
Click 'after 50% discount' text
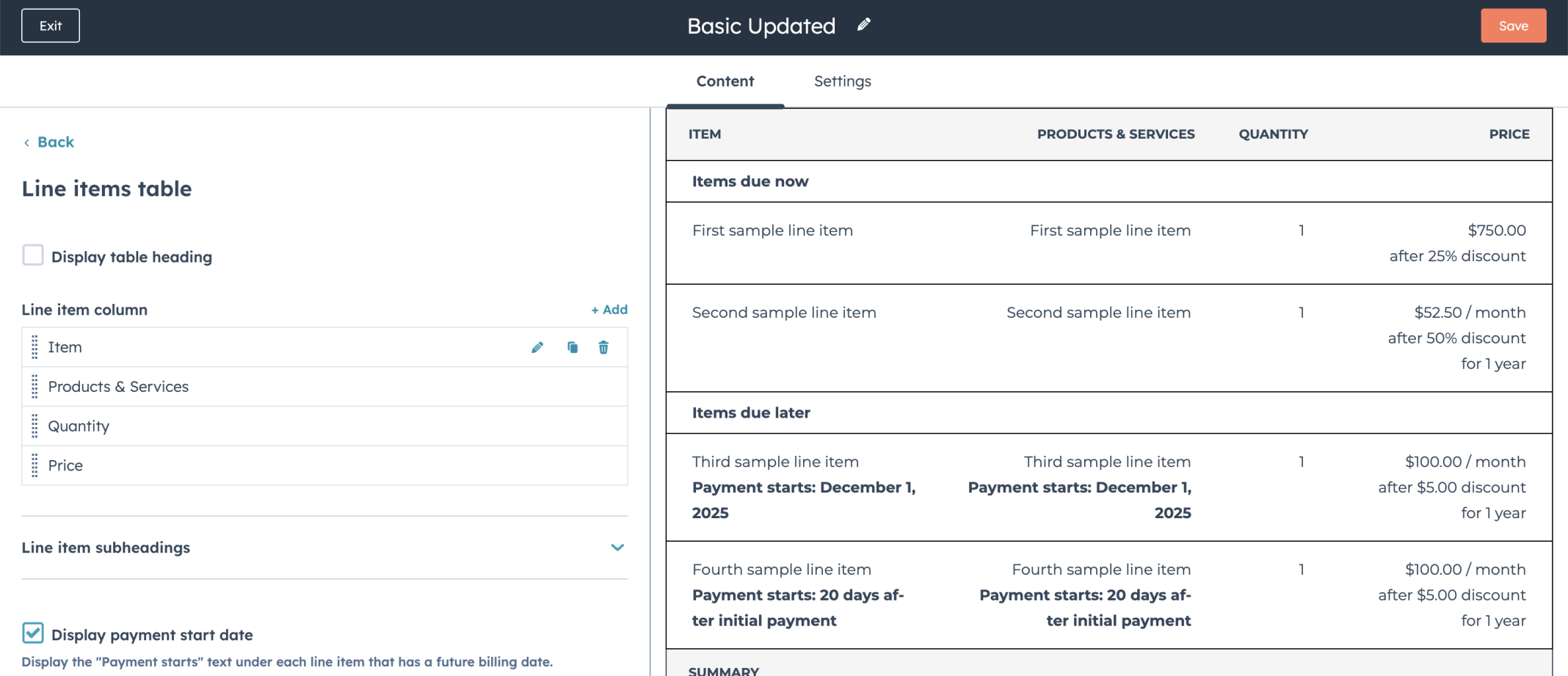(x=1456, y=338)
